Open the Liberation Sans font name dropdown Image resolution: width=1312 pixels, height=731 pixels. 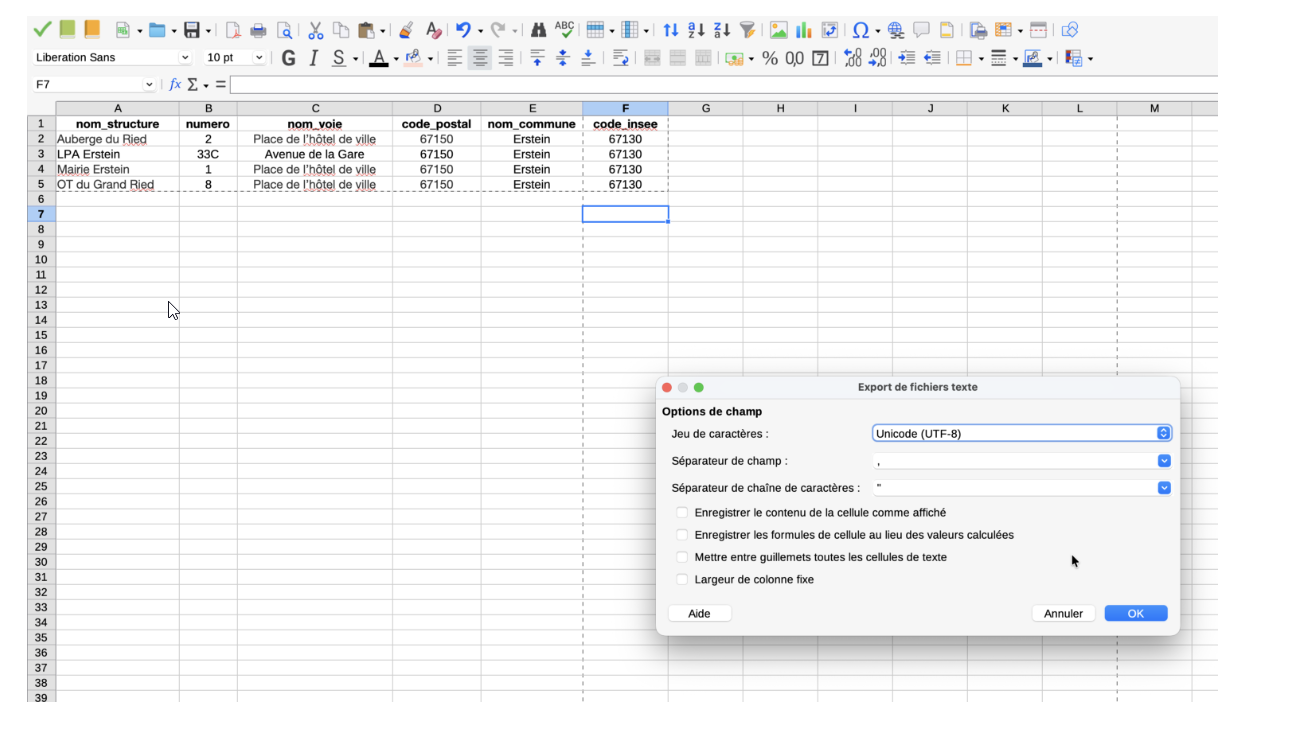click(x=184, y=58)
